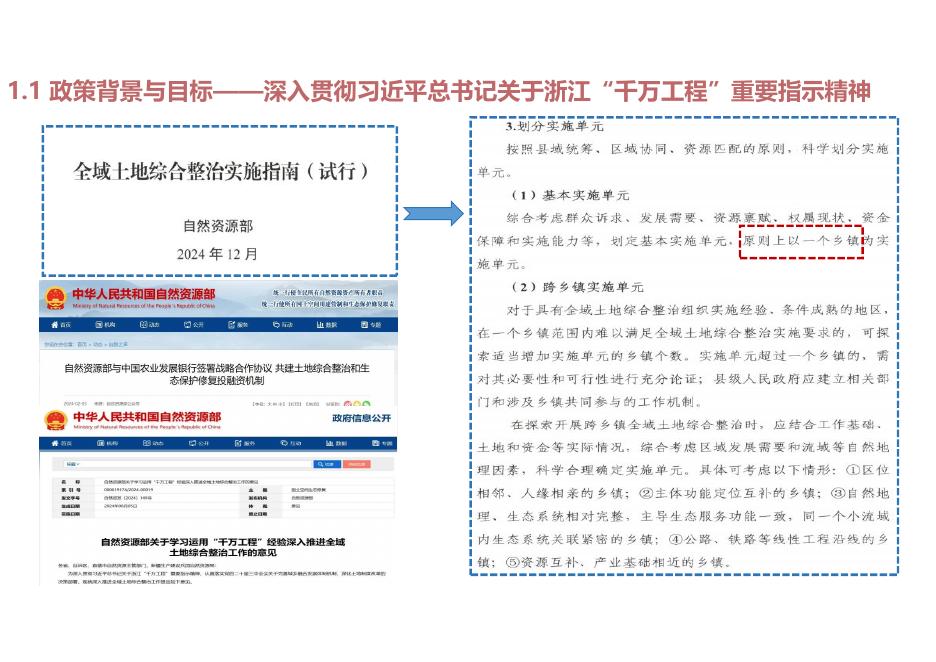
Task: Click the 索引号 row label in the info table
Action: 70,489
